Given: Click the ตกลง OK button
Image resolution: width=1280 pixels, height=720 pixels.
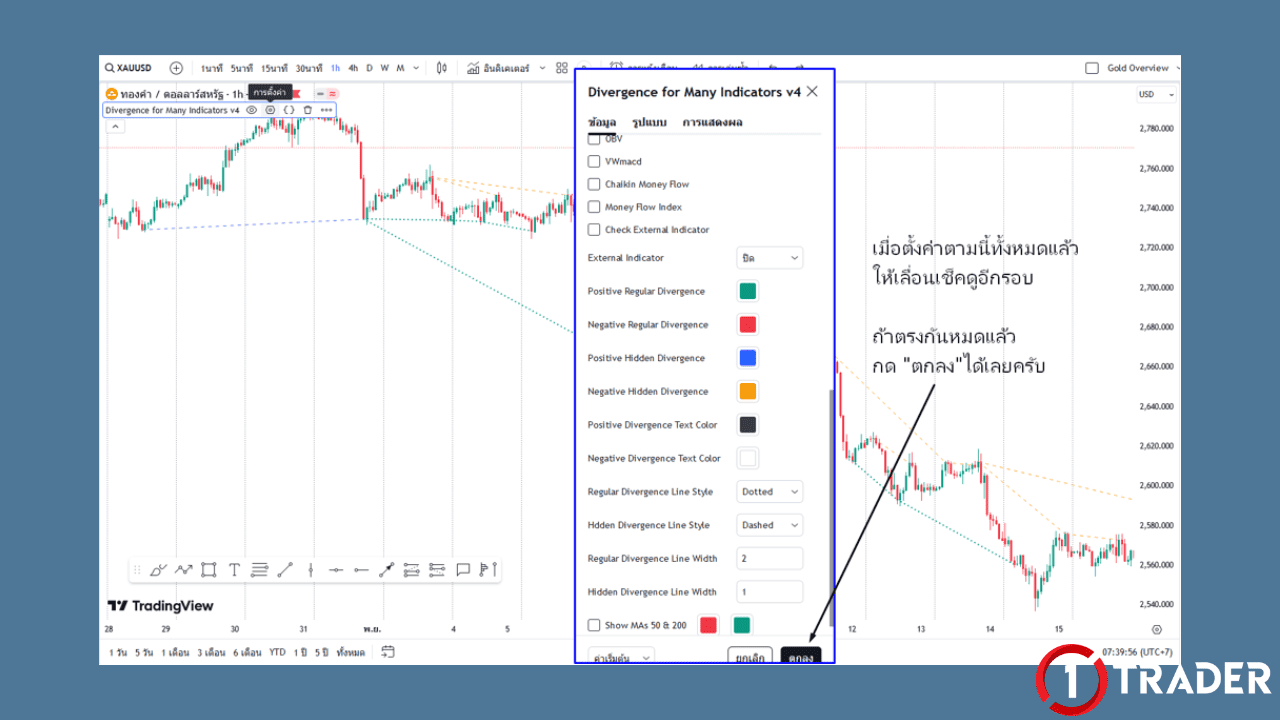Looking at the screenshot, I should pos(800,657).
